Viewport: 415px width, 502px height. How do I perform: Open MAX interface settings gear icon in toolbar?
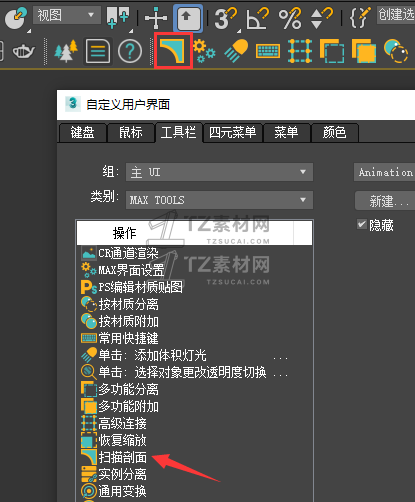(204, 51)
